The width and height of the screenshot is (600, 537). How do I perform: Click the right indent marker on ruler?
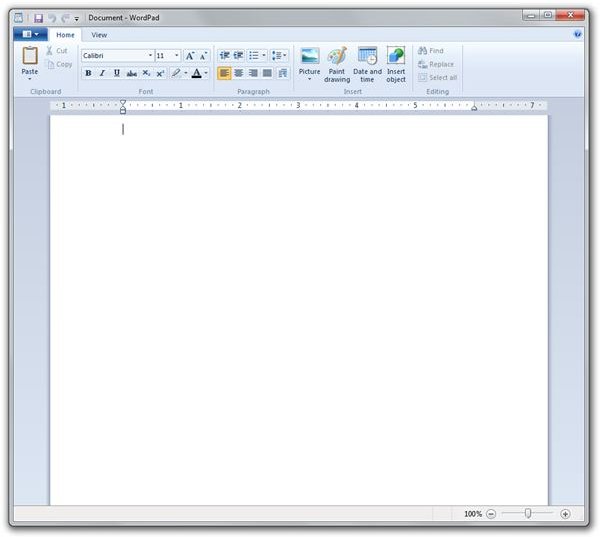coord(474,108)
